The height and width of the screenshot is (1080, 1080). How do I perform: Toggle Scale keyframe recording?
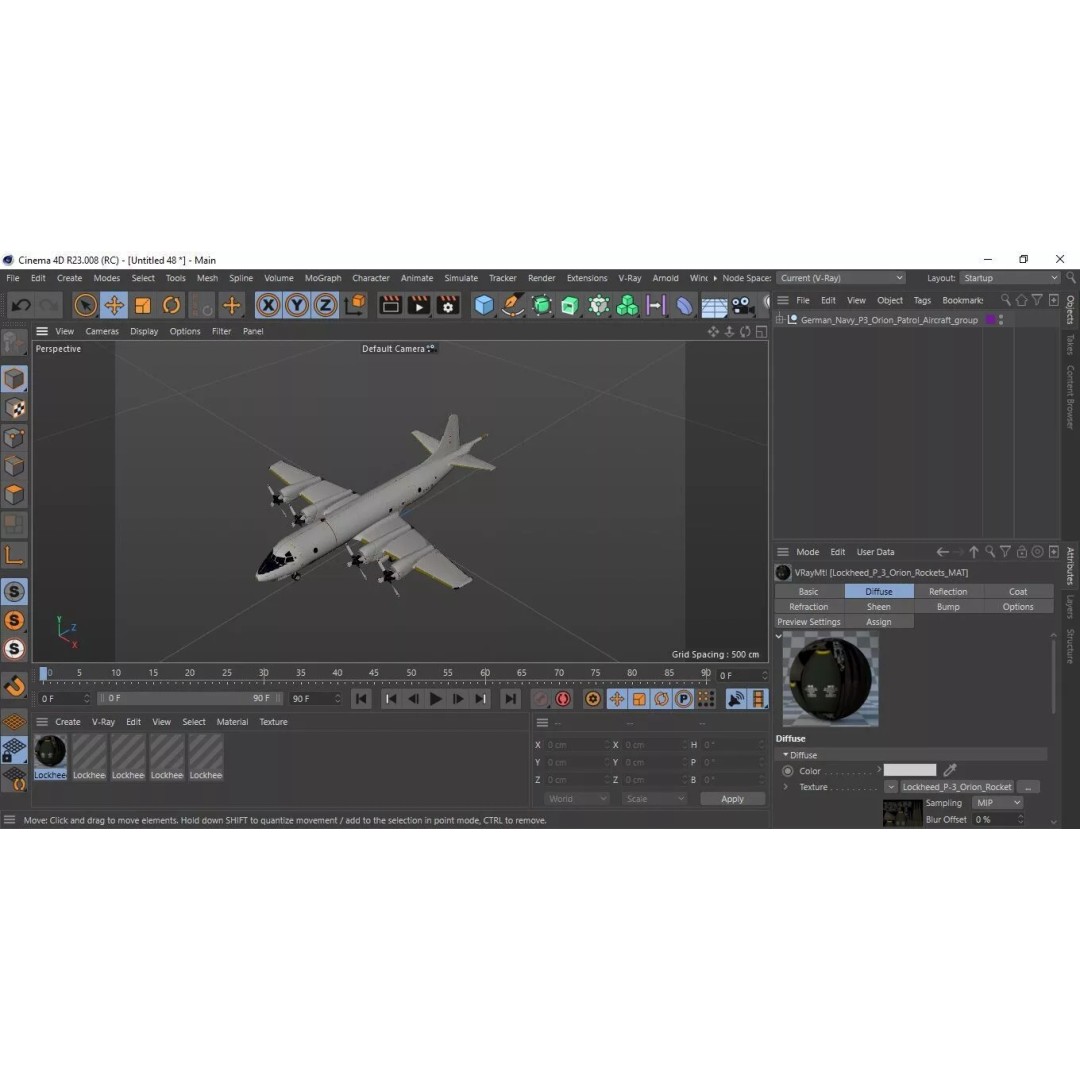coord(639,699)
